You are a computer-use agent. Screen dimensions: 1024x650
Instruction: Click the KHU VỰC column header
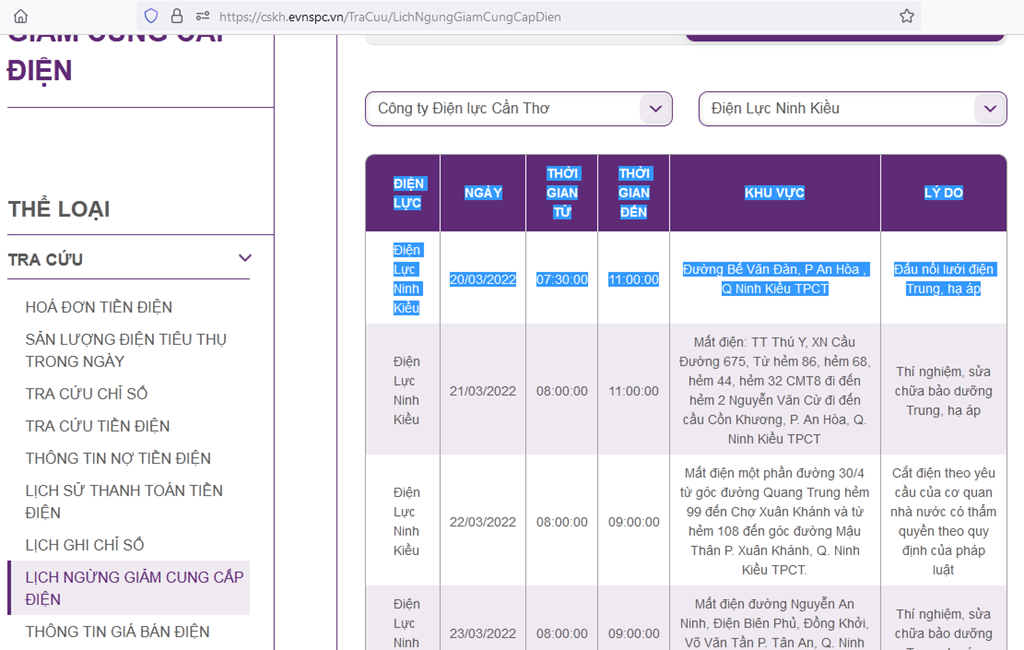(x=774, y=193)
